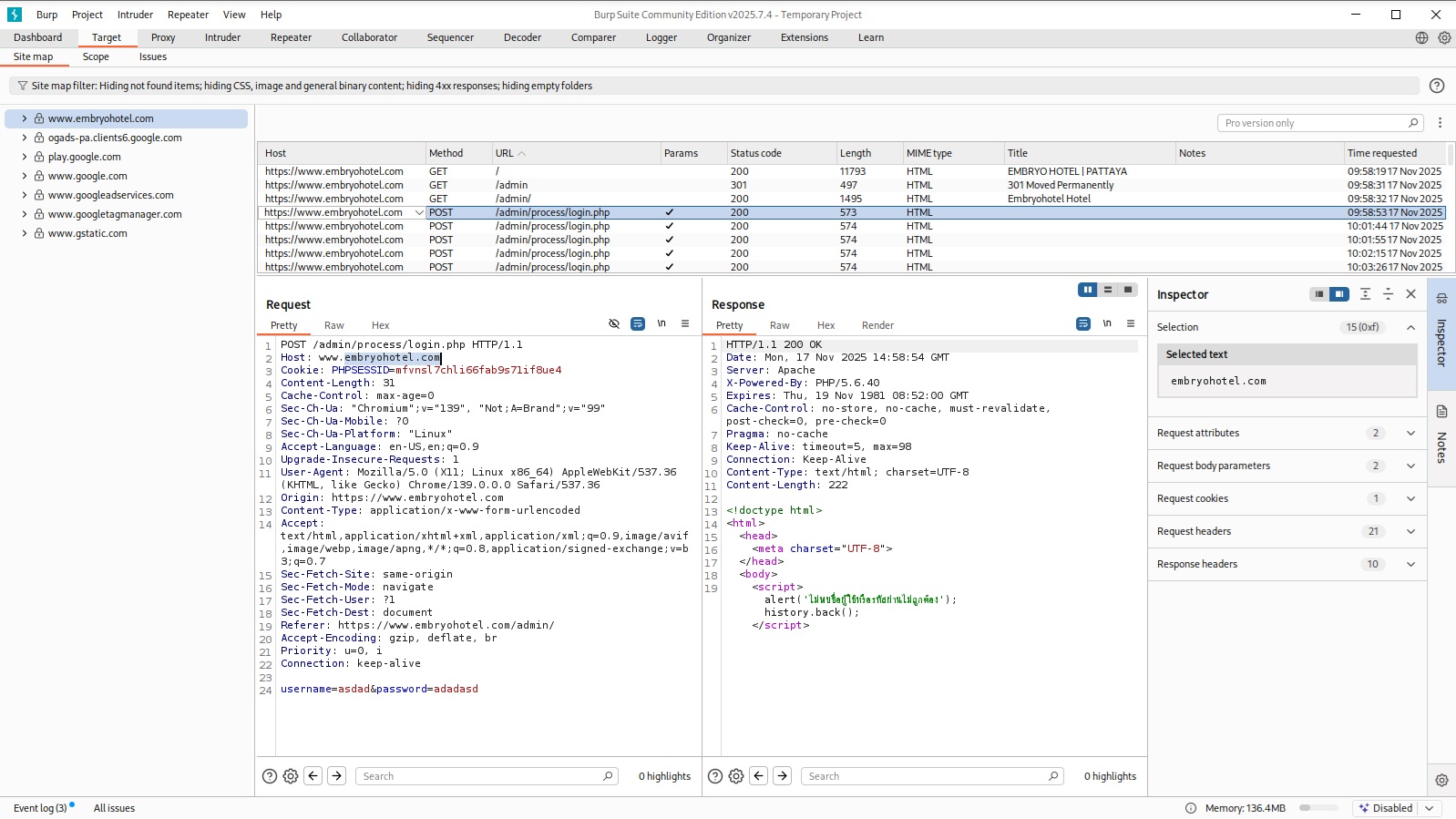Toggle word wrap in the Response editor
The height and width of the screenshot is (819, 1456).
(x=1083, y=323)
